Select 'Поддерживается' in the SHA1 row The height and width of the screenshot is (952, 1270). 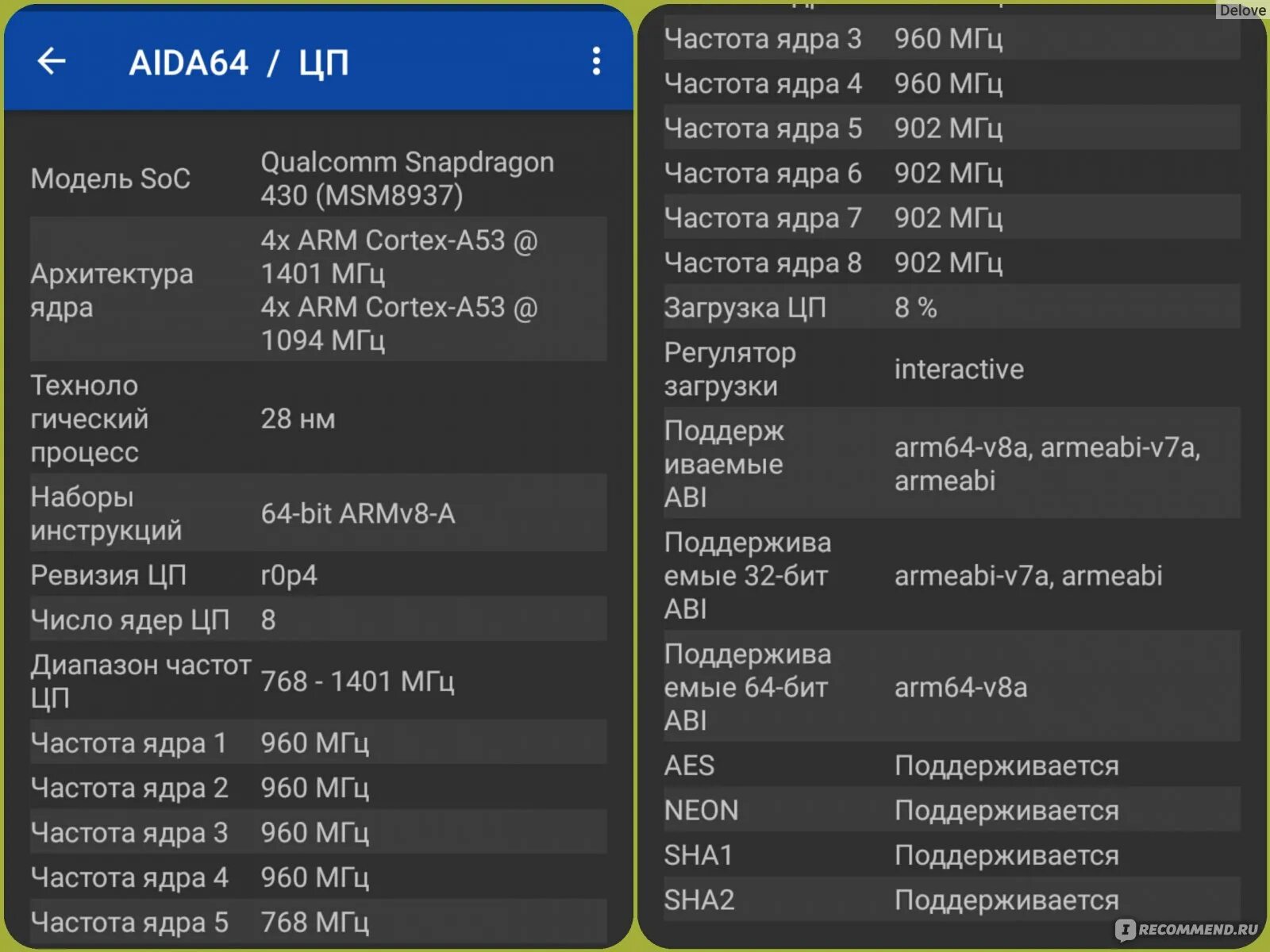[x=1006, y=855]
